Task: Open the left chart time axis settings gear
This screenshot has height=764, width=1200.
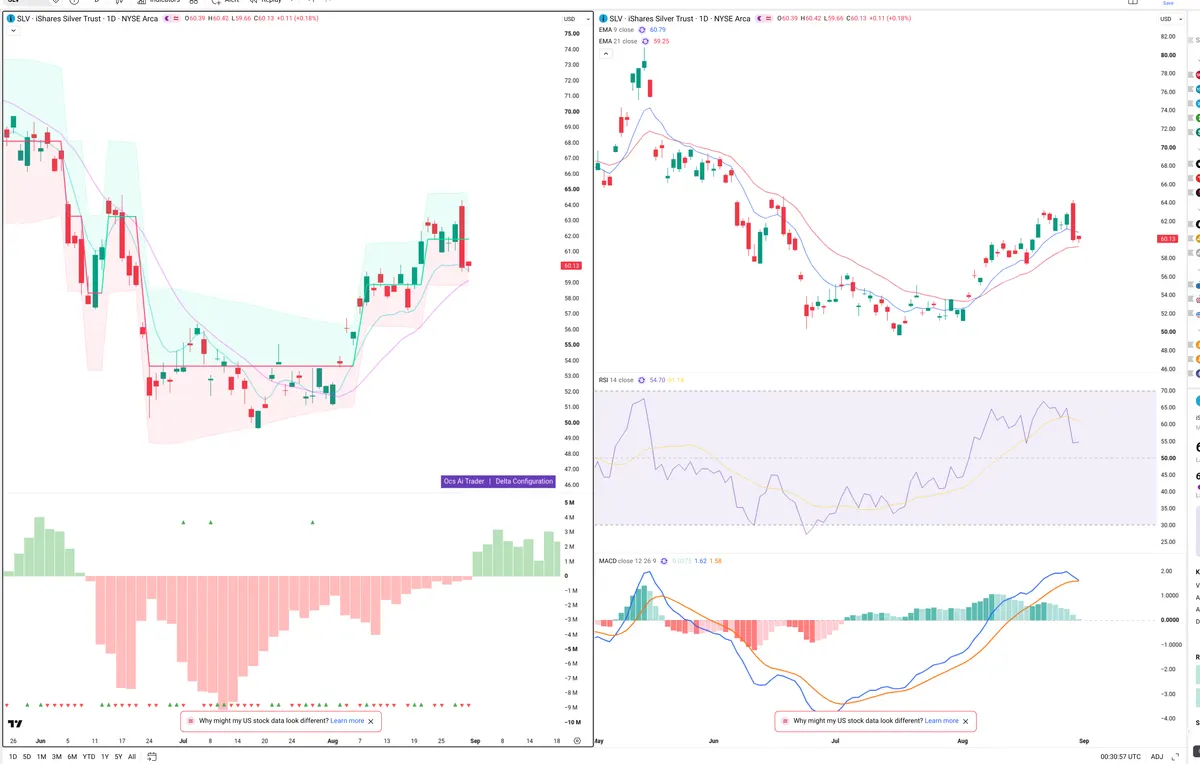Action: pos(577,741)
